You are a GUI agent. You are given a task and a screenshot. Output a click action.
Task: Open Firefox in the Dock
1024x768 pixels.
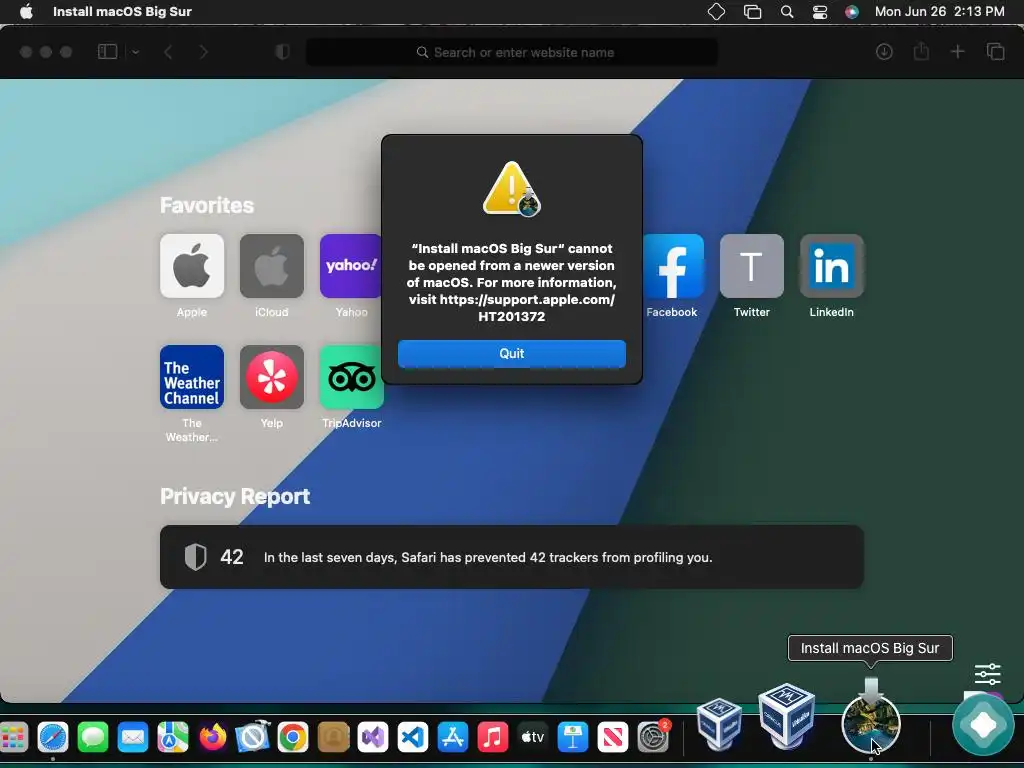(x=213, y=738)
